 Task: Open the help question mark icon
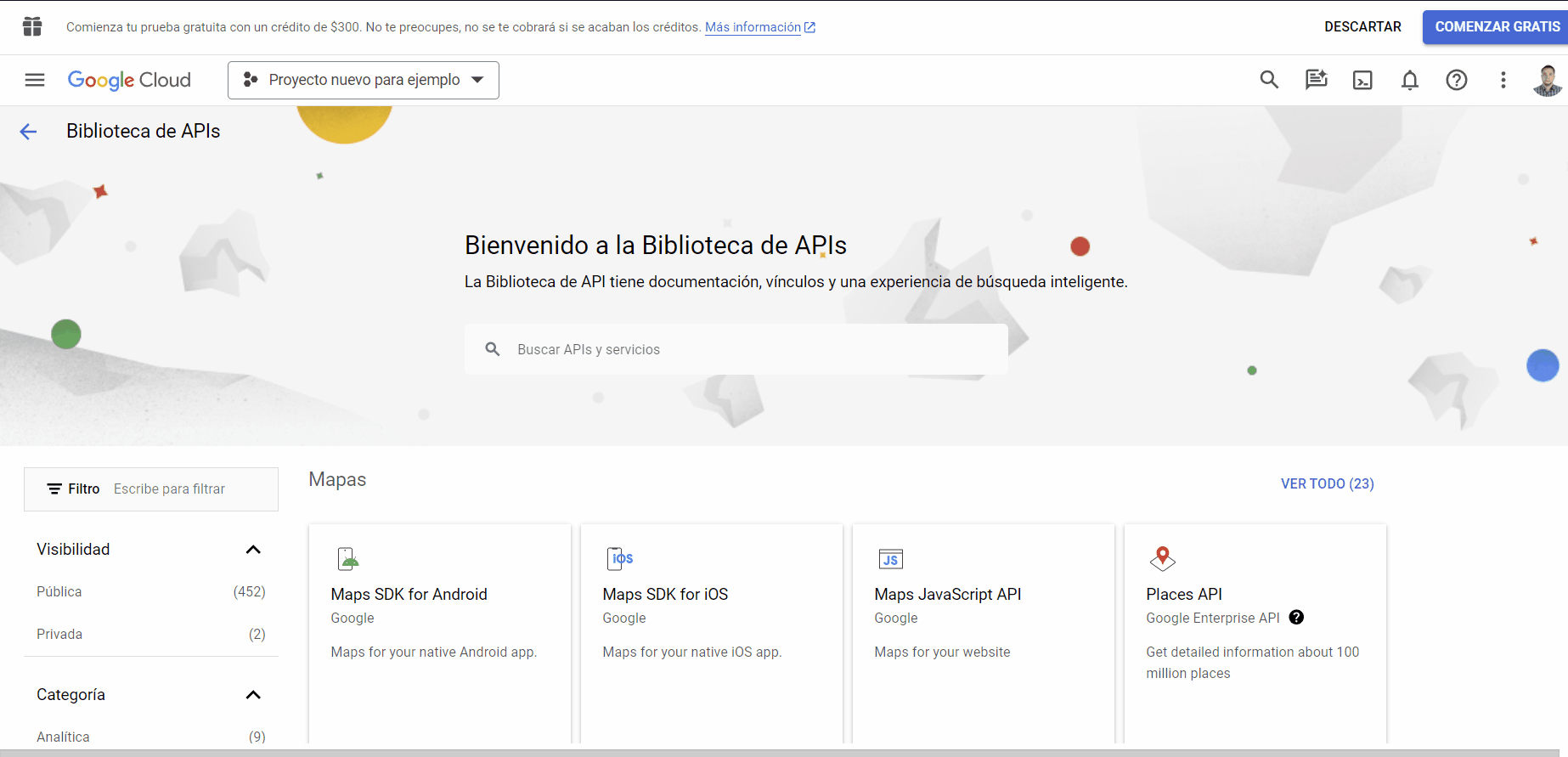pyautogui.click(x=1456, y=80)
